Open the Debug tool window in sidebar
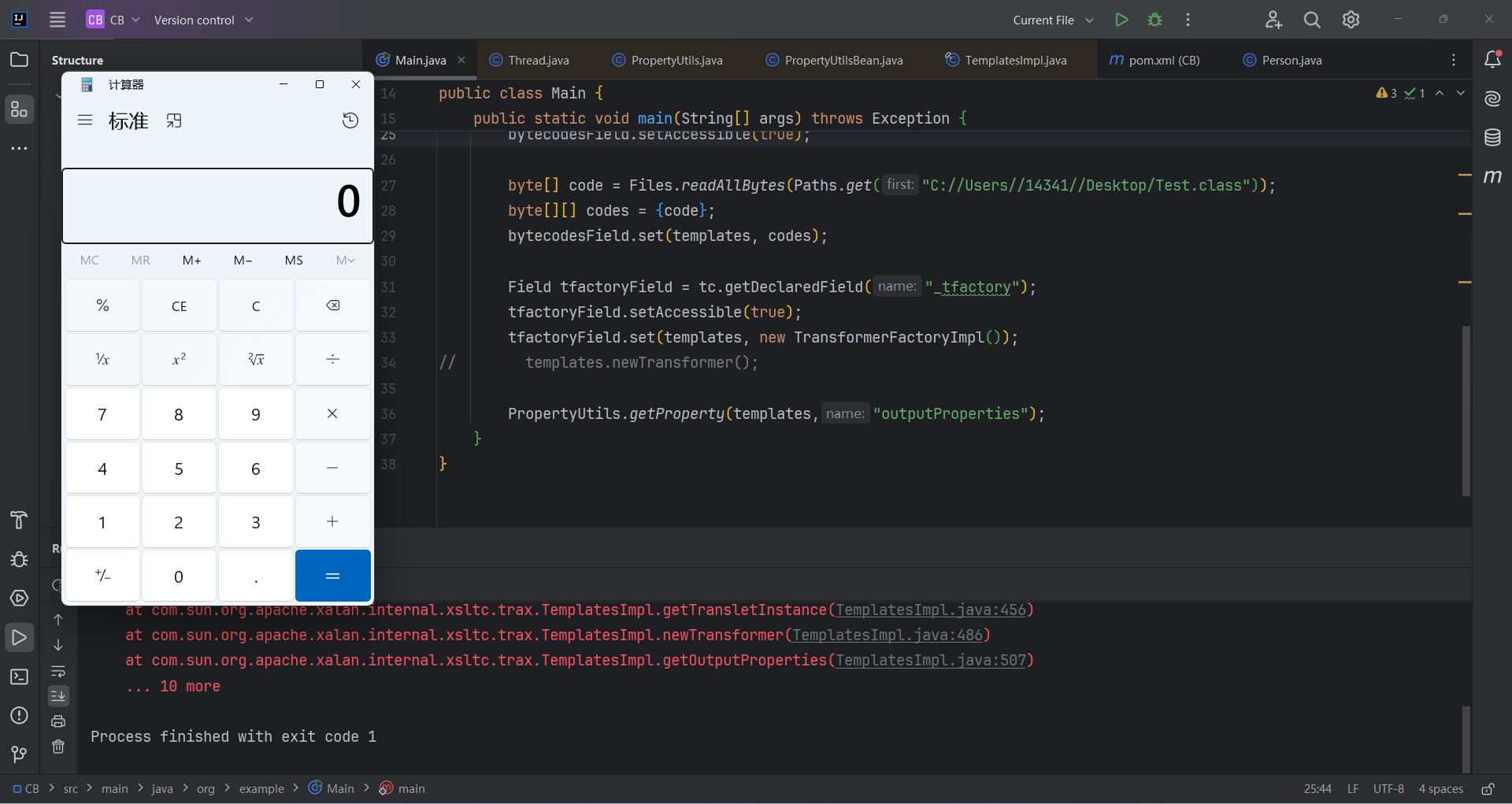Viewport: 1512px width, 804px height. (19, 559)
